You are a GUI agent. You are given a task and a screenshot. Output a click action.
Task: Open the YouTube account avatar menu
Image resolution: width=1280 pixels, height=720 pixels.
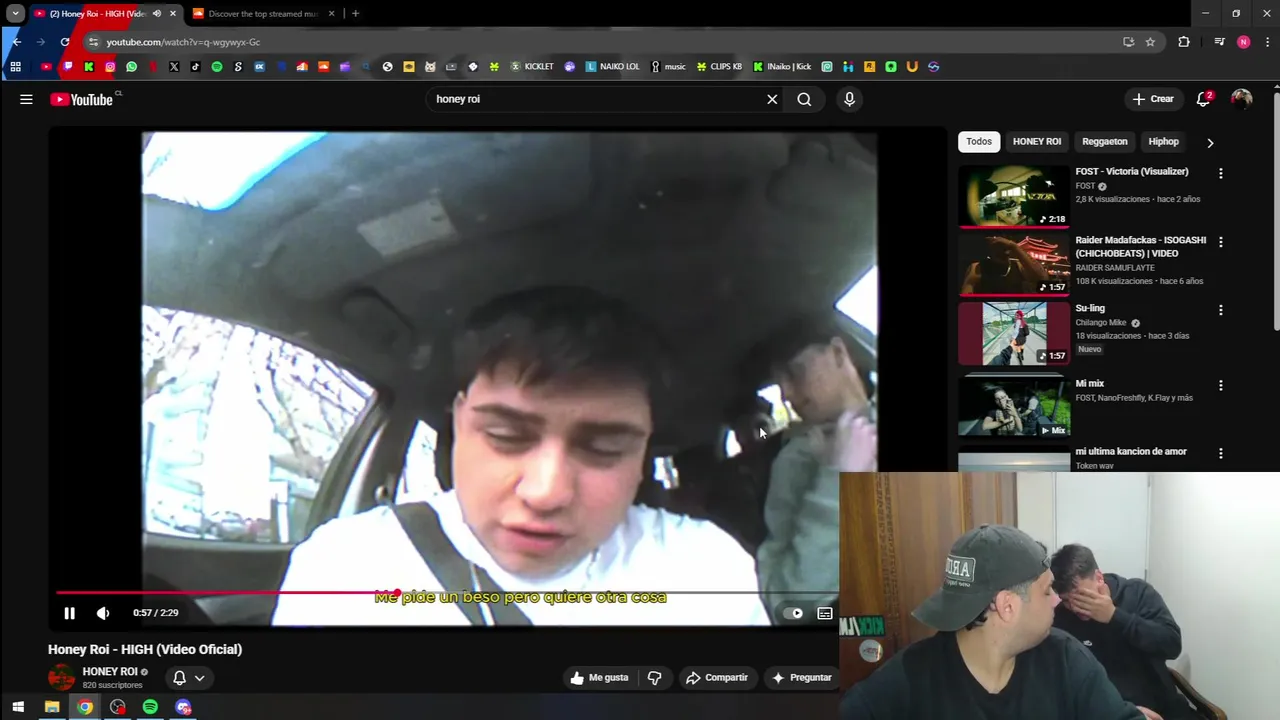coord(1242,99)
